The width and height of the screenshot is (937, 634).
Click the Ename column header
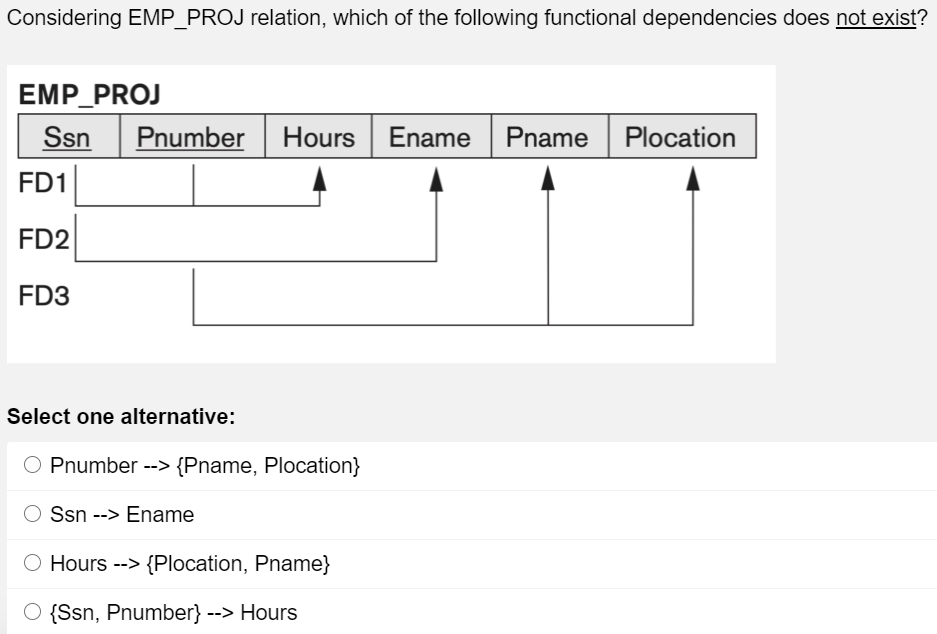click(x=432, y=137)
